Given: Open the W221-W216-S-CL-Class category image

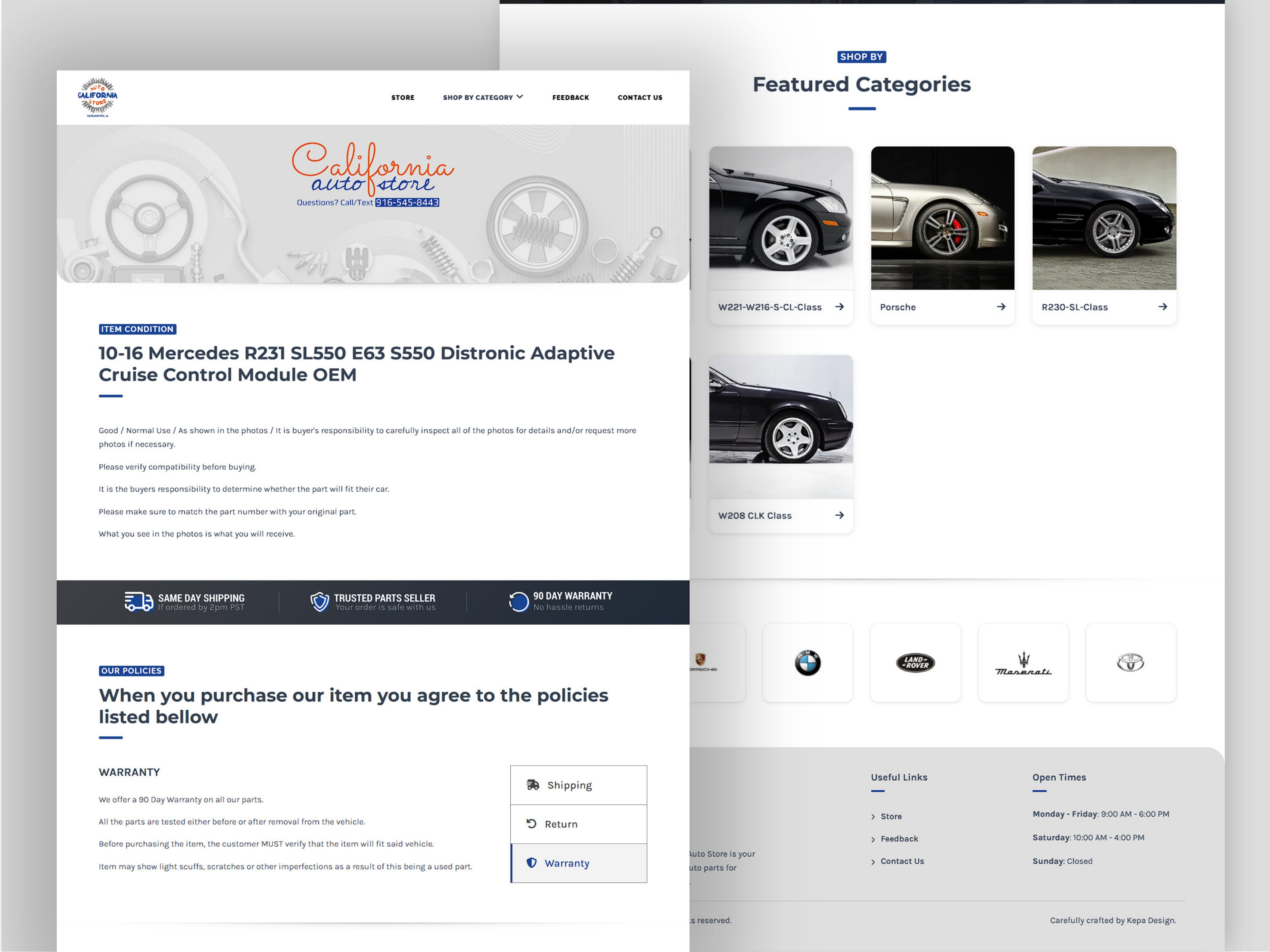Looking at the screenshot, I should coord(781,218).
